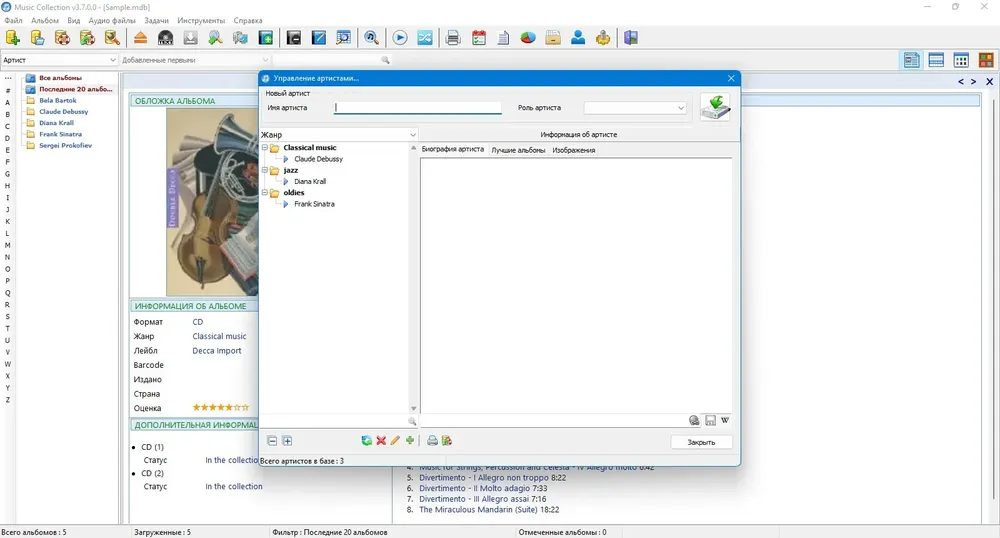Click the dark square minus toolbar icon

(293, 38)
